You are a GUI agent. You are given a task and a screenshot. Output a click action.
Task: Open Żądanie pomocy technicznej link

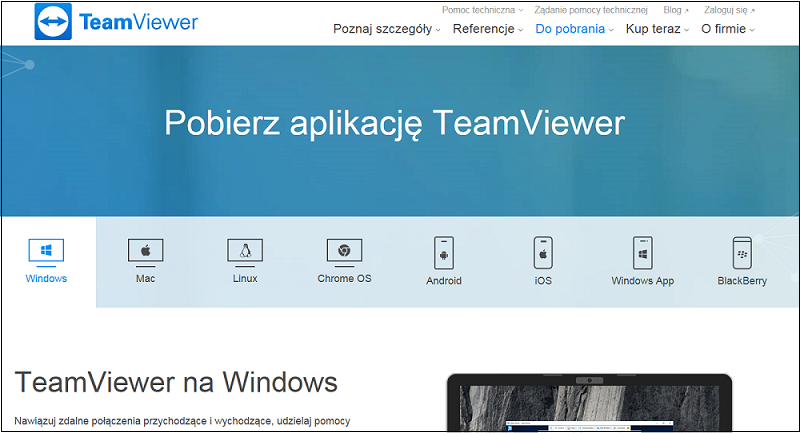591,10
